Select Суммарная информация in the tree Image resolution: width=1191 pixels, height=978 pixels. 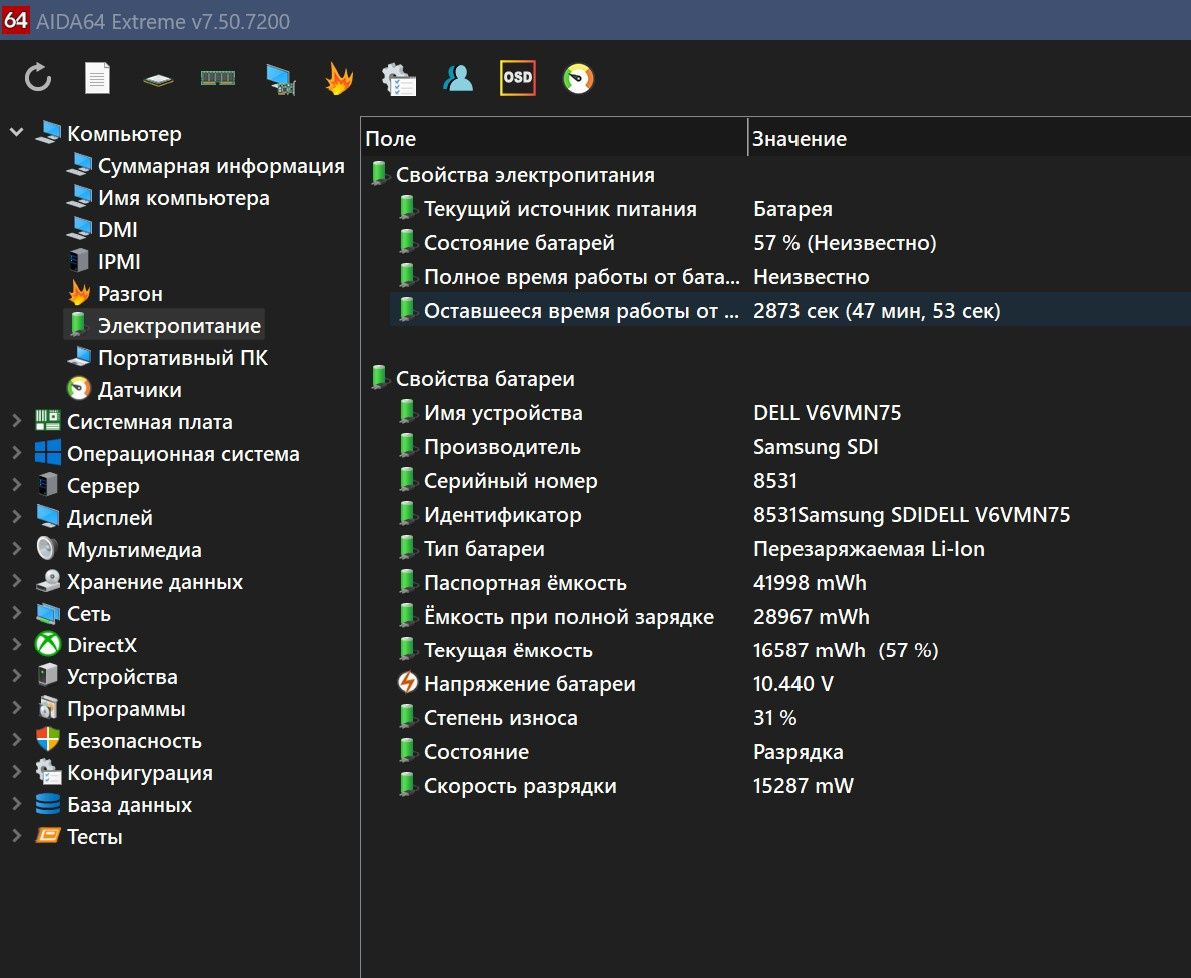(221, 166)
